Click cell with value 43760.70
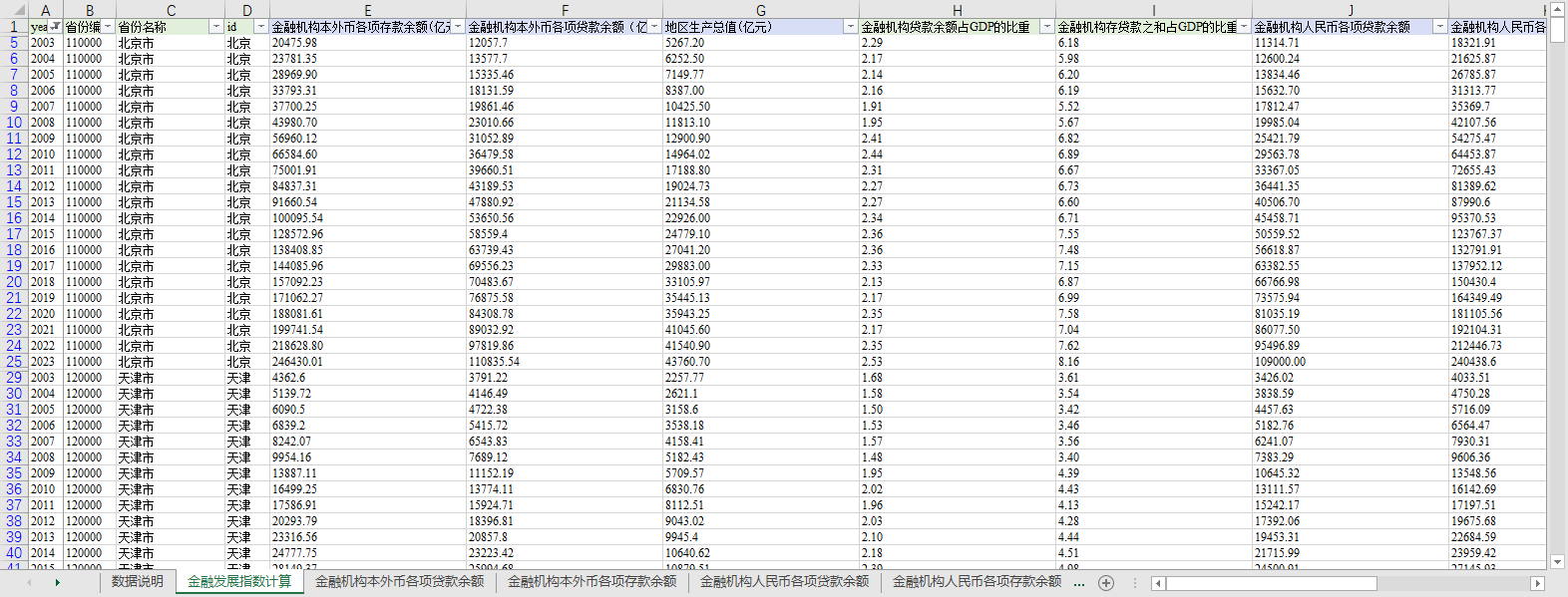The height and width of the screenshot is (597, 1568). [x=760, y=362]
